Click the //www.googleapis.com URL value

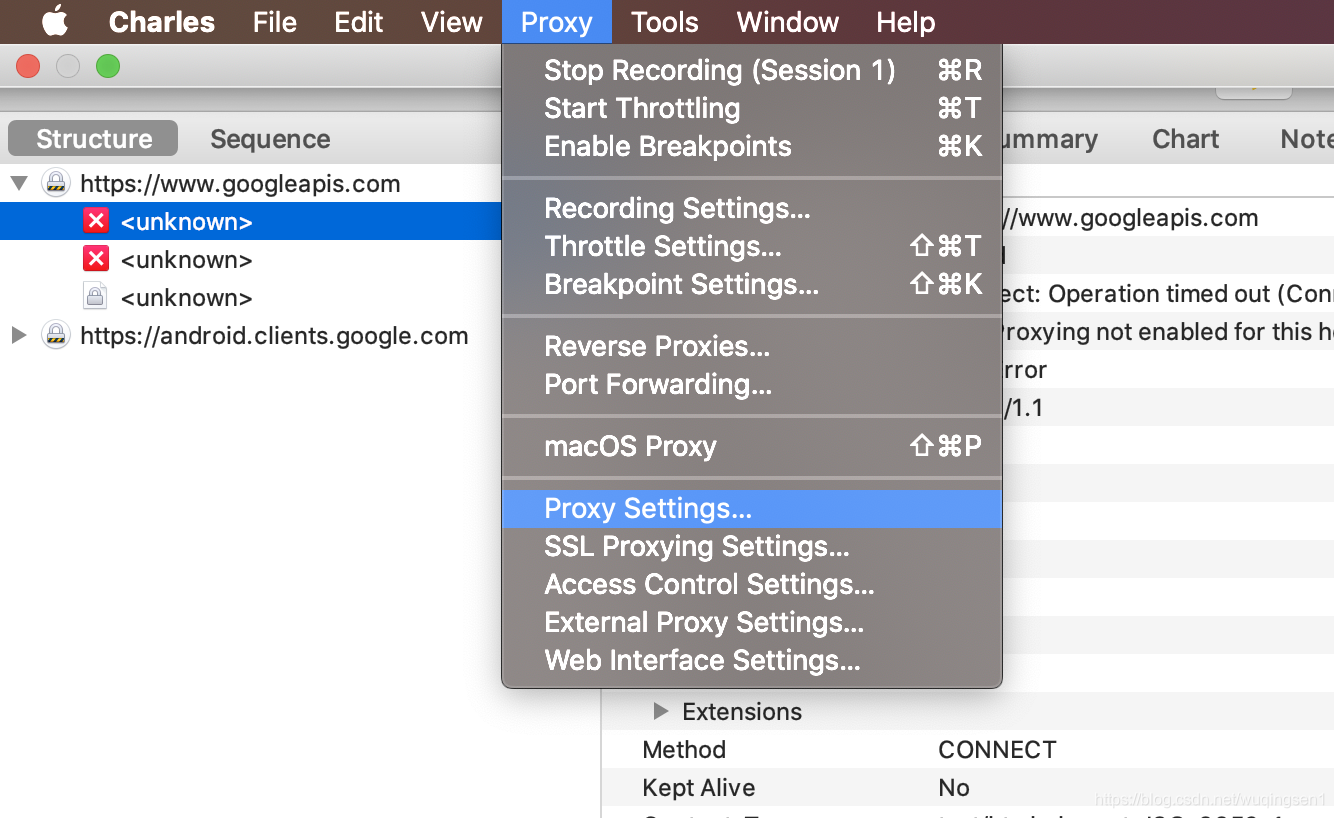coord(1130,218)
